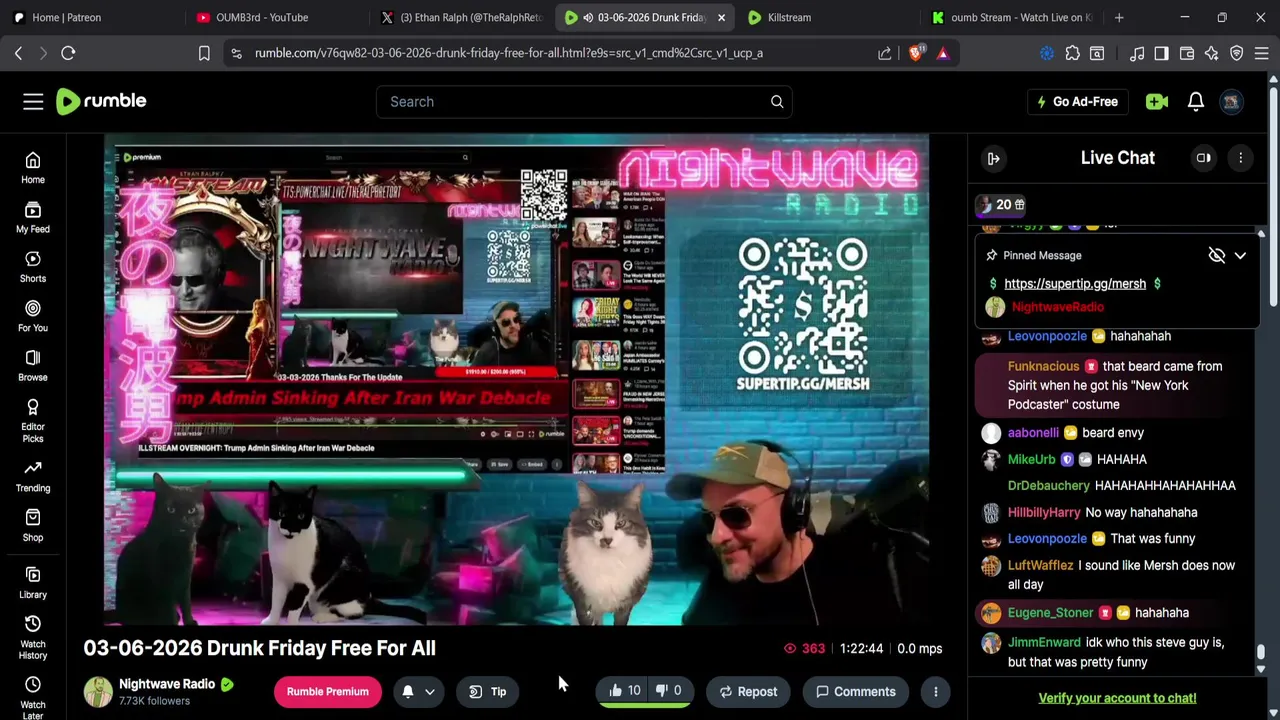This screenshot has height=720, width=1280.
Task: Open Live Chat three-dot options menu
Action: (x=1241, y=158)
